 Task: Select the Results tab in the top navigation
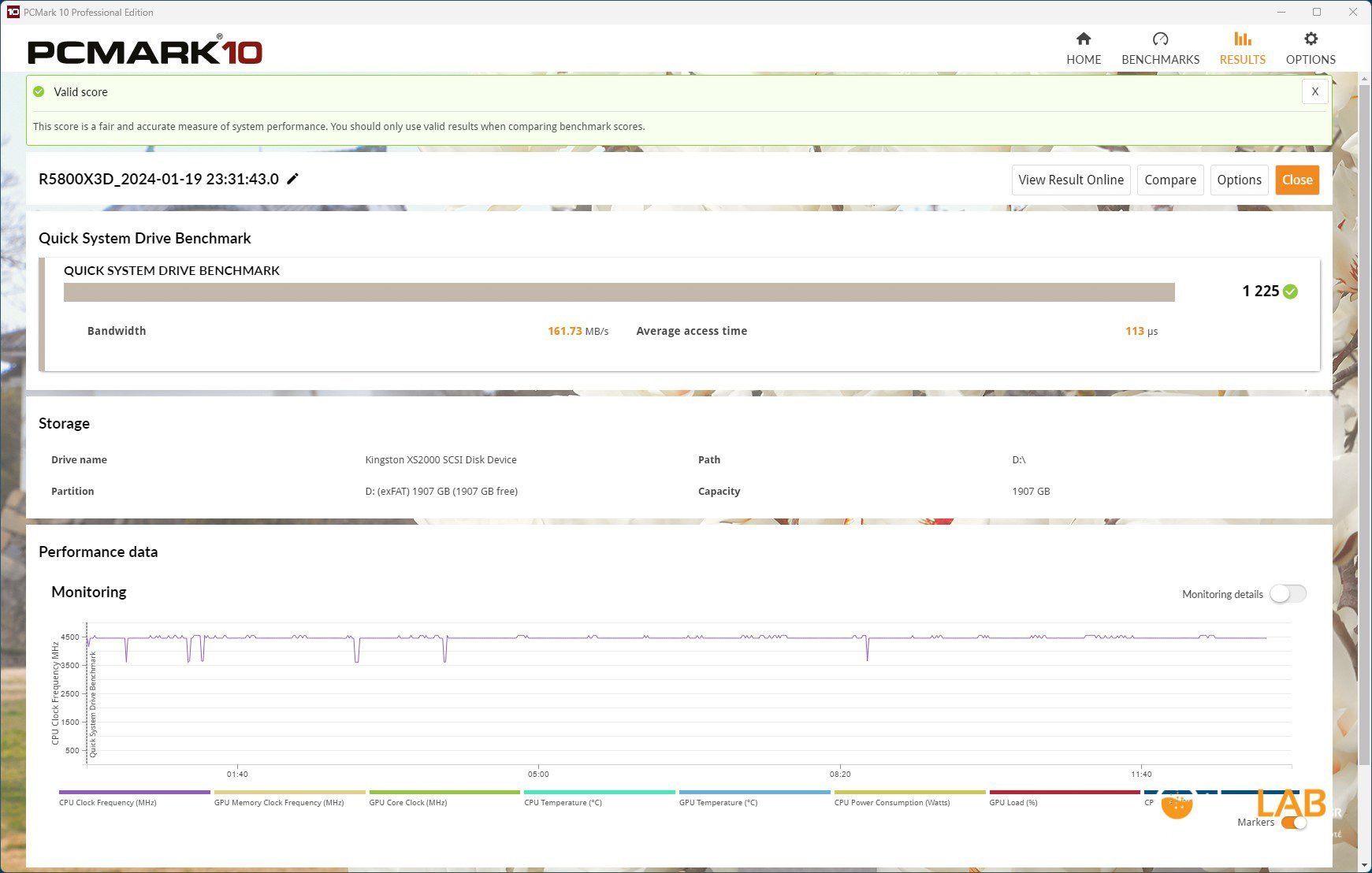tap(1242, 48)
